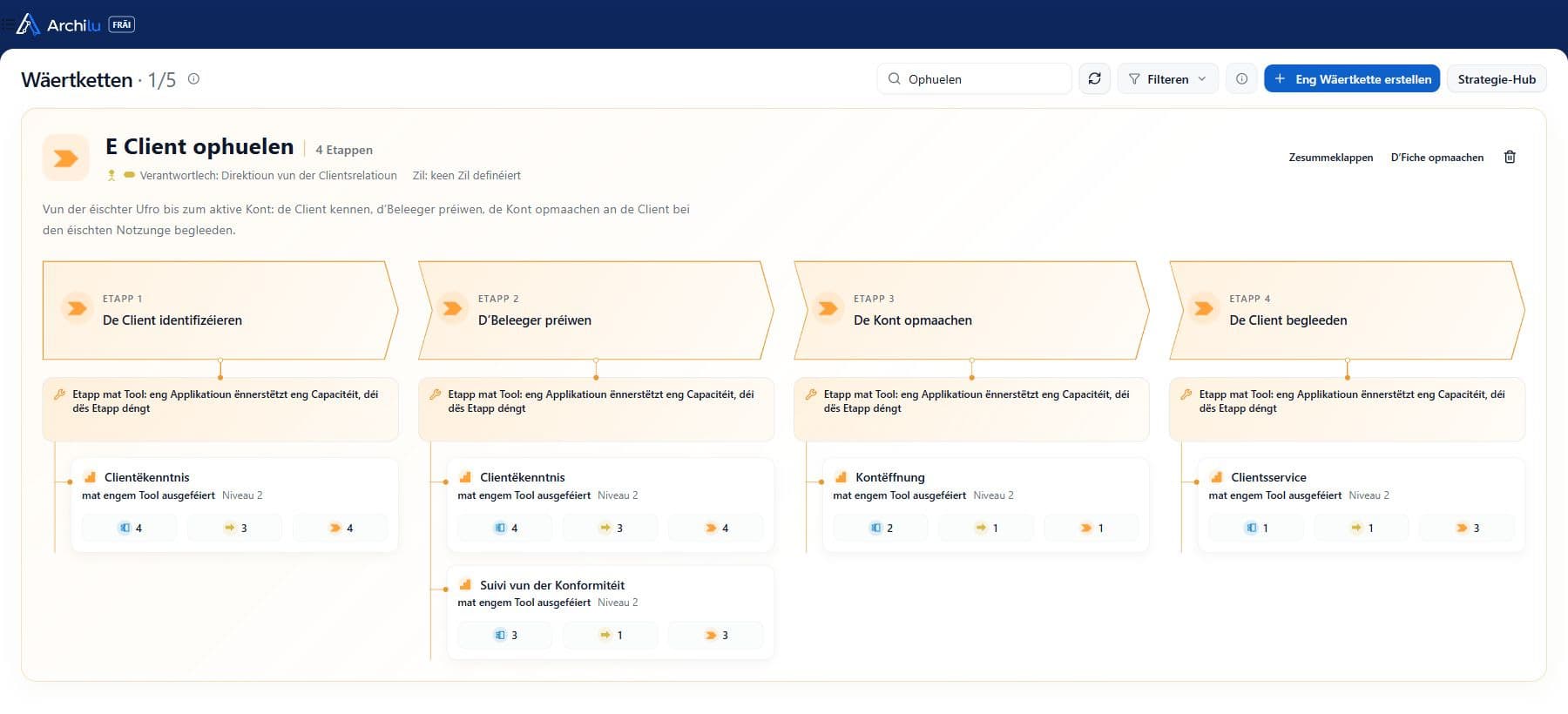Click Etapp 3 arrow icon

click(x=828, y=308)
